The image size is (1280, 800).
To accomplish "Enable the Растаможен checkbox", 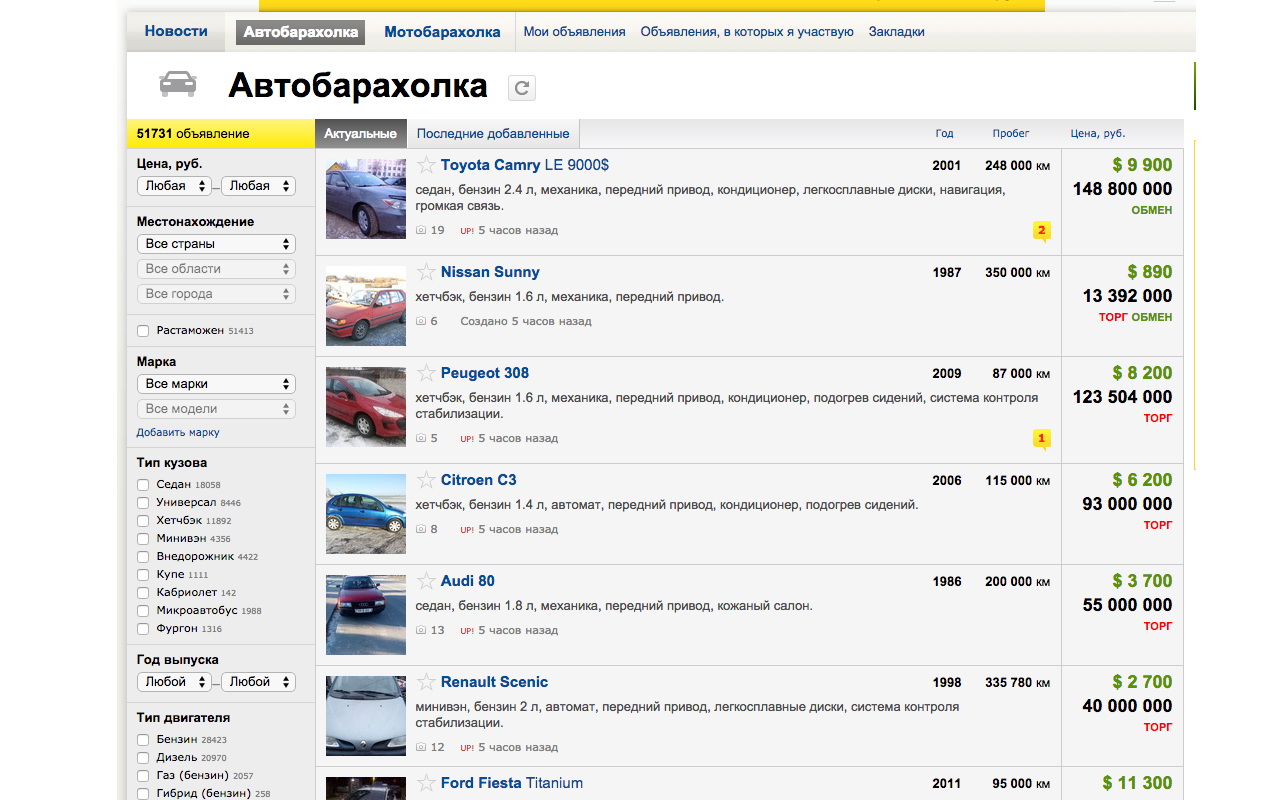I will point(143,331).
